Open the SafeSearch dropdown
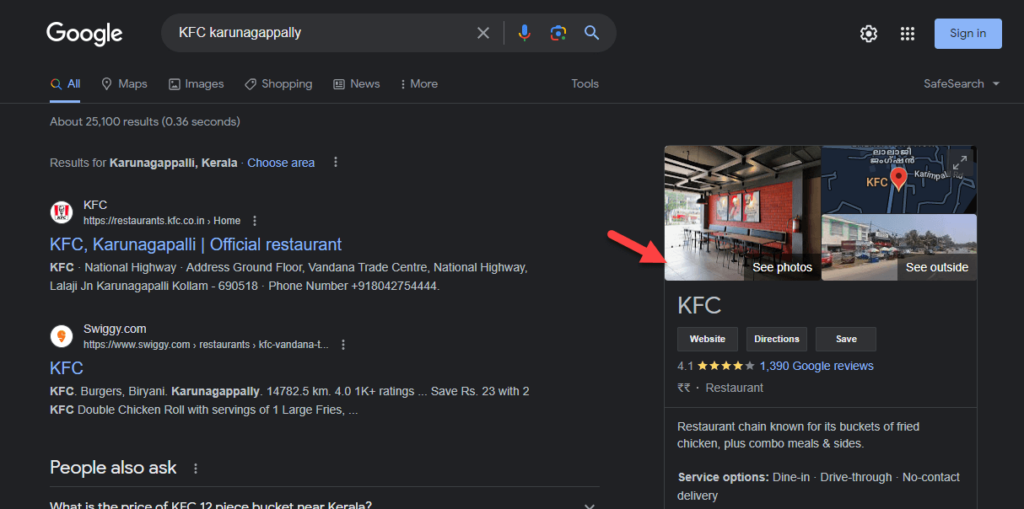Image resolution: width=1024 pixels, height=509 pixels. point(961,84)
